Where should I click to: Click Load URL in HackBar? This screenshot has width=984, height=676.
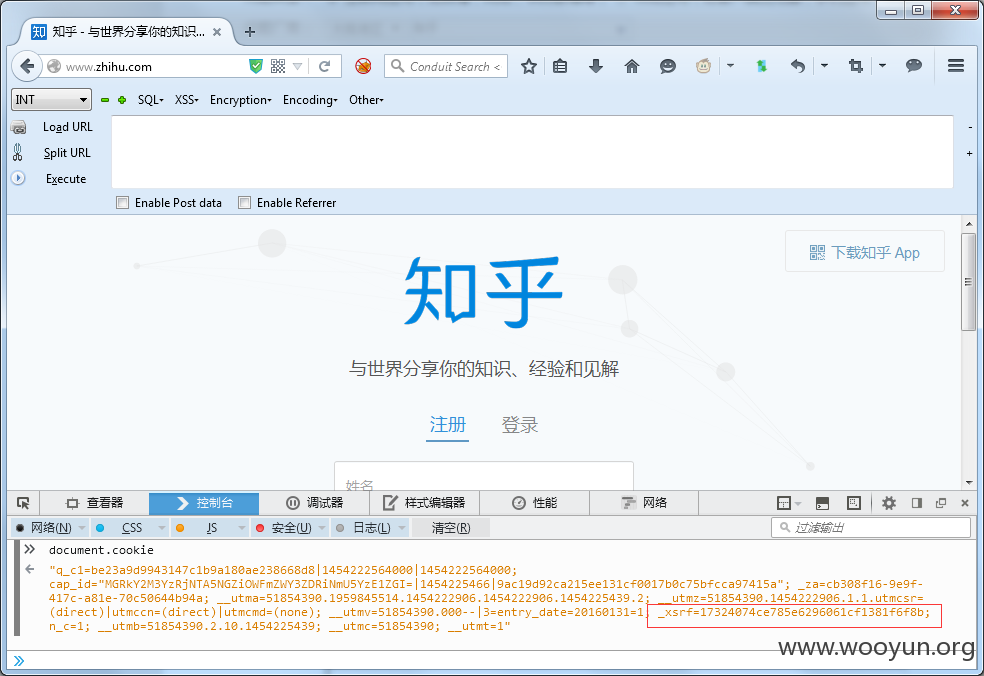coord(67,127)
